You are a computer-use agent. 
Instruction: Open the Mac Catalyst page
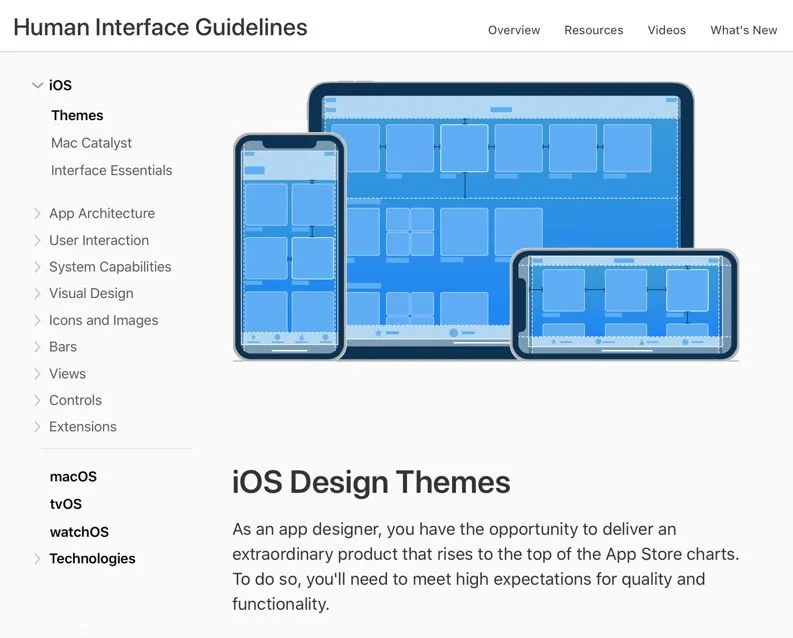(91, 143)
